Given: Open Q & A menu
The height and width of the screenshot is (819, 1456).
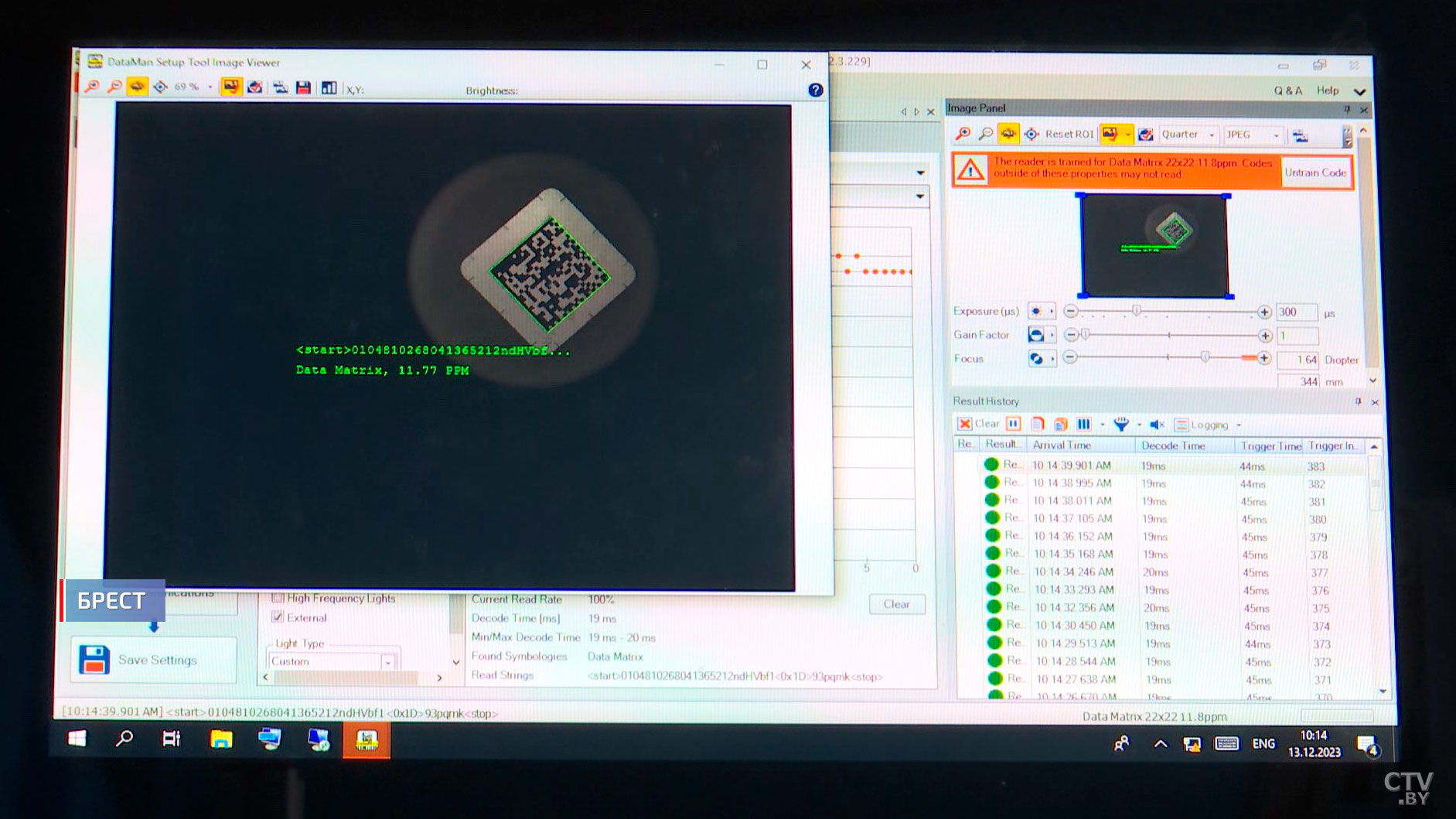Looking at the screenshot, I should pyautogui.click(x=1288, y=90).
